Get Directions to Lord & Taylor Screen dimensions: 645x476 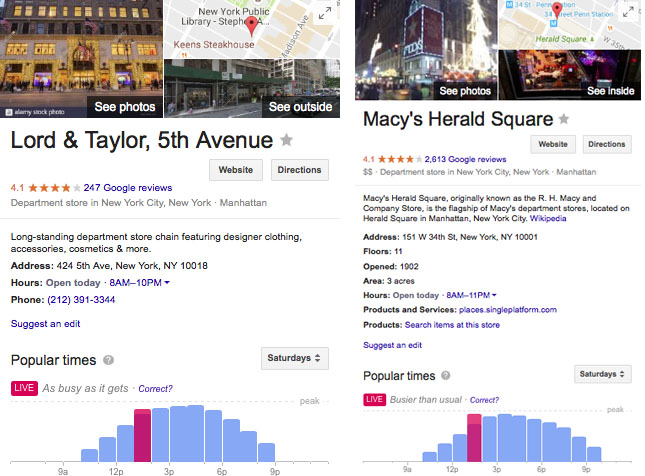[x=299, y=170]
